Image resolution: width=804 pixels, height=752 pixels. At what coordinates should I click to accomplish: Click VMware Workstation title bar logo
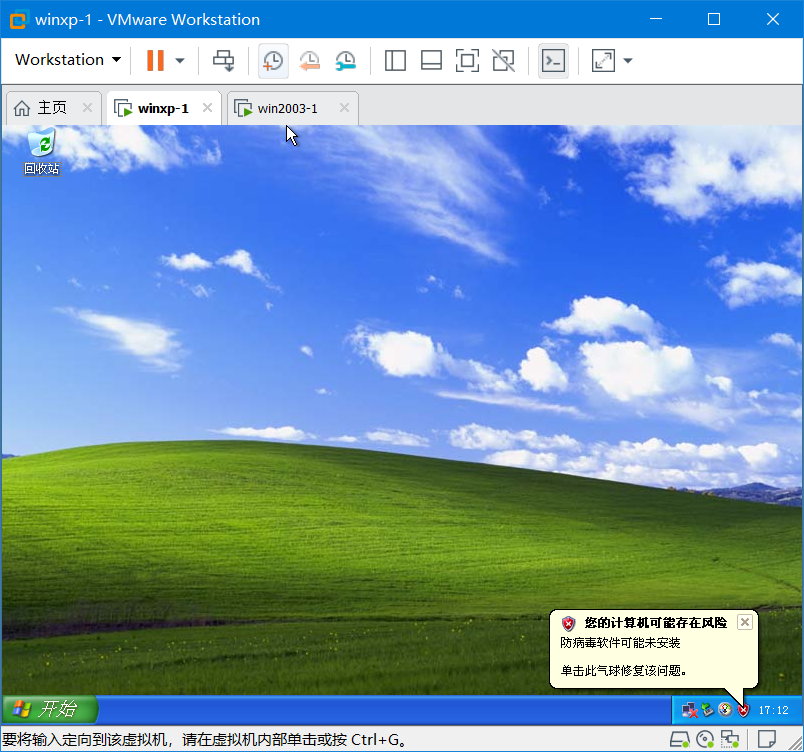[x=18, y=20]
